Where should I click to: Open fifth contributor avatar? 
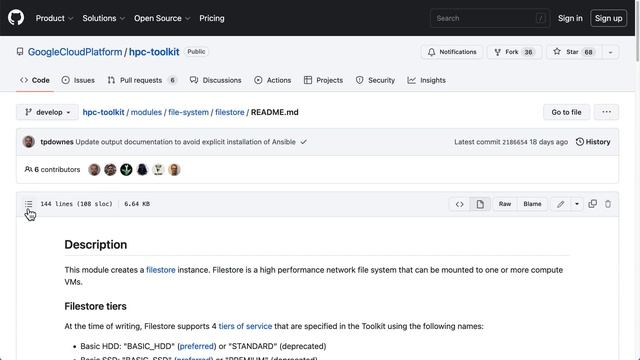pyautogui.click(x=158, y=169)
